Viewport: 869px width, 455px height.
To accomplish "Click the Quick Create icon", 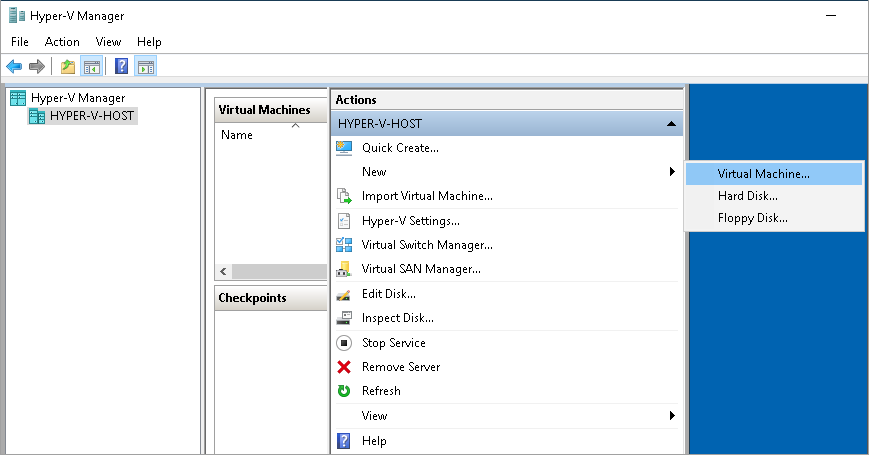I will pos(344,148).
